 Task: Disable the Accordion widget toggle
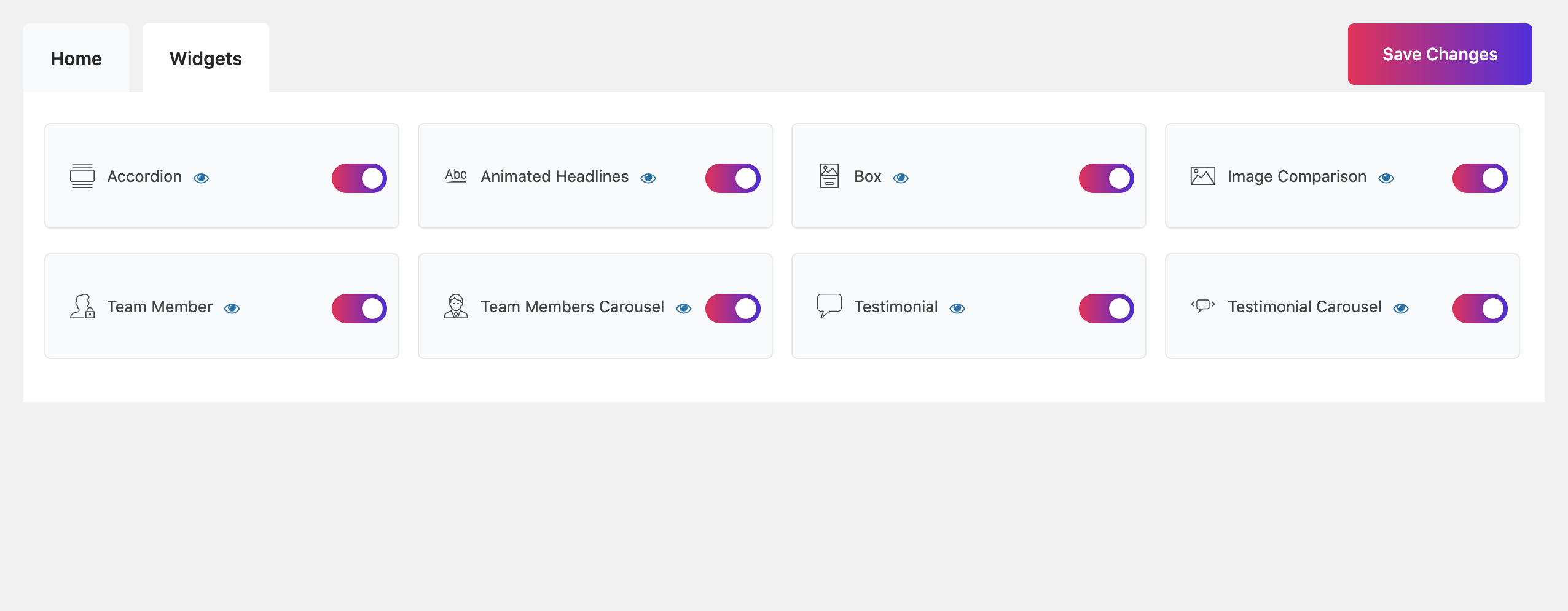tap(359, 178)
